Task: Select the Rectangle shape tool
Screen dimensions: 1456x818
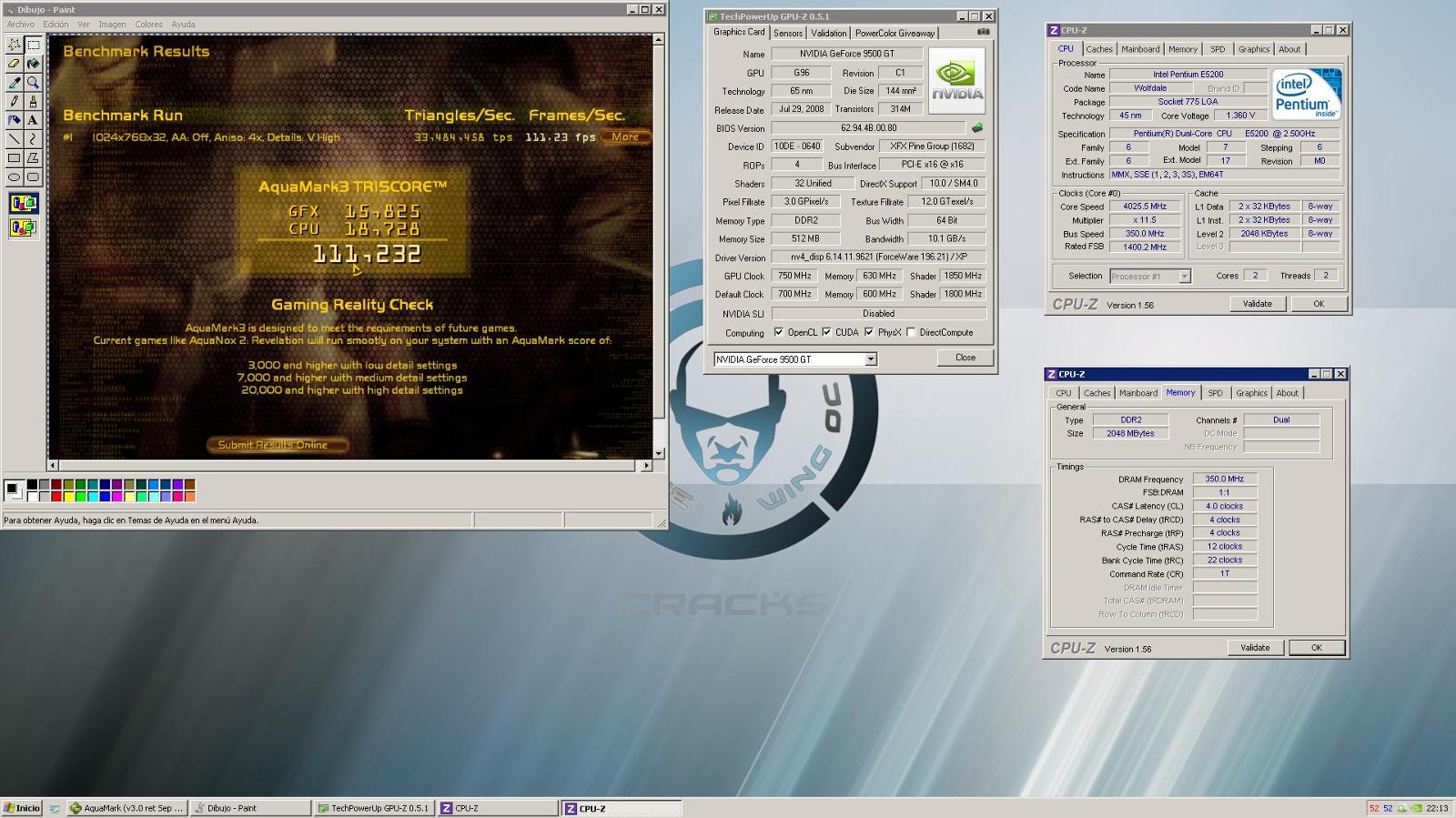Action: click(14, 158)
